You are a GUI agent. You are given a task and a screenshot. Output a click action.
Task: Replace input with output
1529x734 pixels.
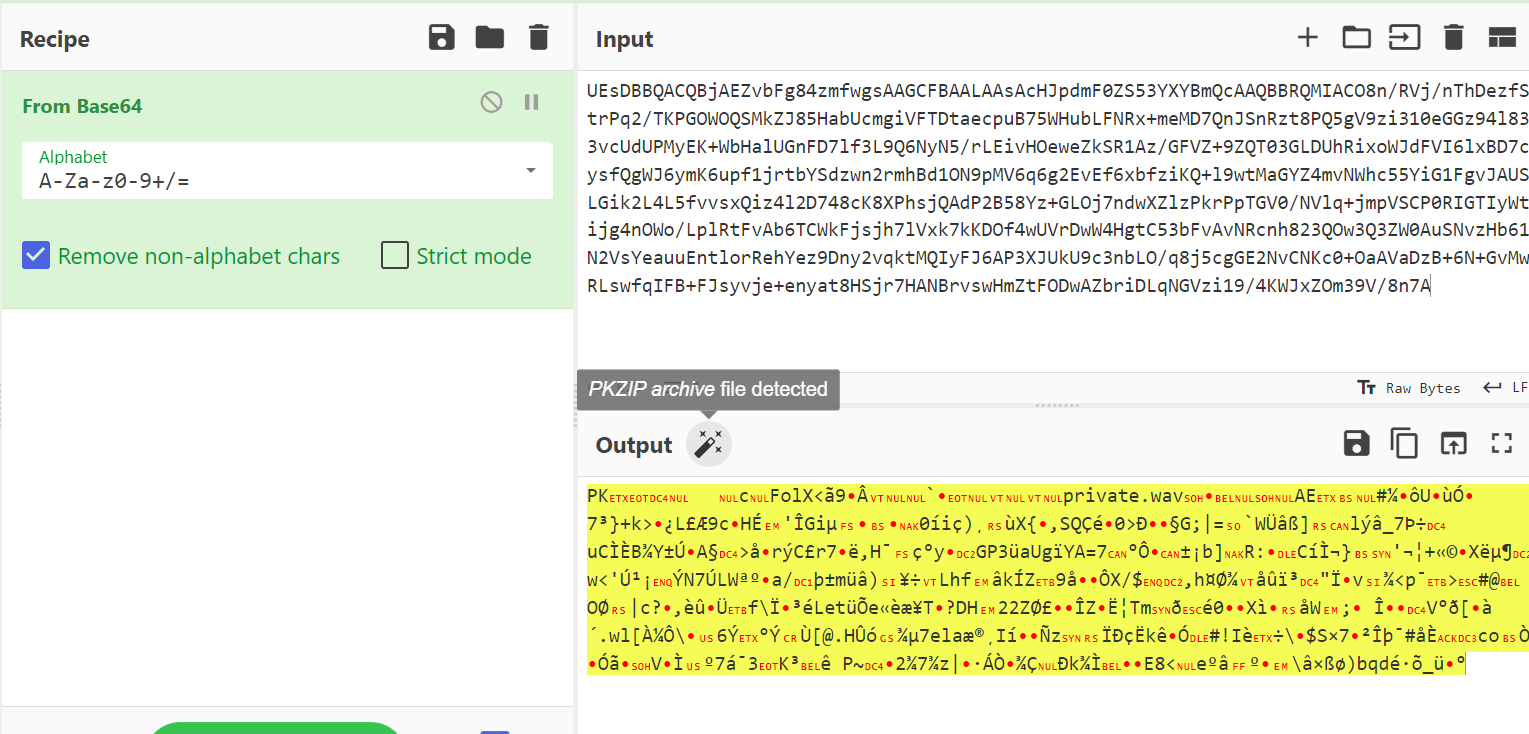tap(1452, 444)
